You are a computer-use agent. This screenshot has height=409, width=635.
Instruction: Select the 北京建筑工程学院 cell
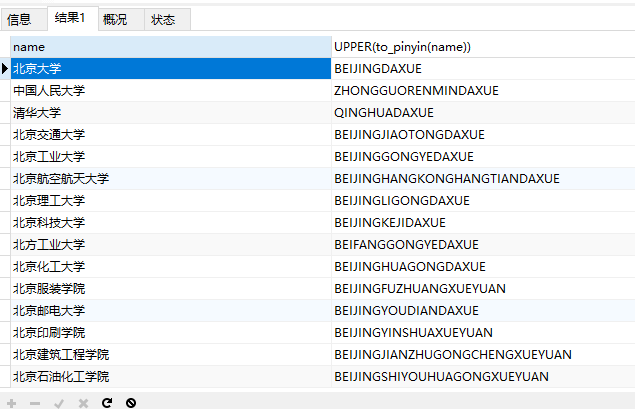pyautogui.click(x=170, y=354)
